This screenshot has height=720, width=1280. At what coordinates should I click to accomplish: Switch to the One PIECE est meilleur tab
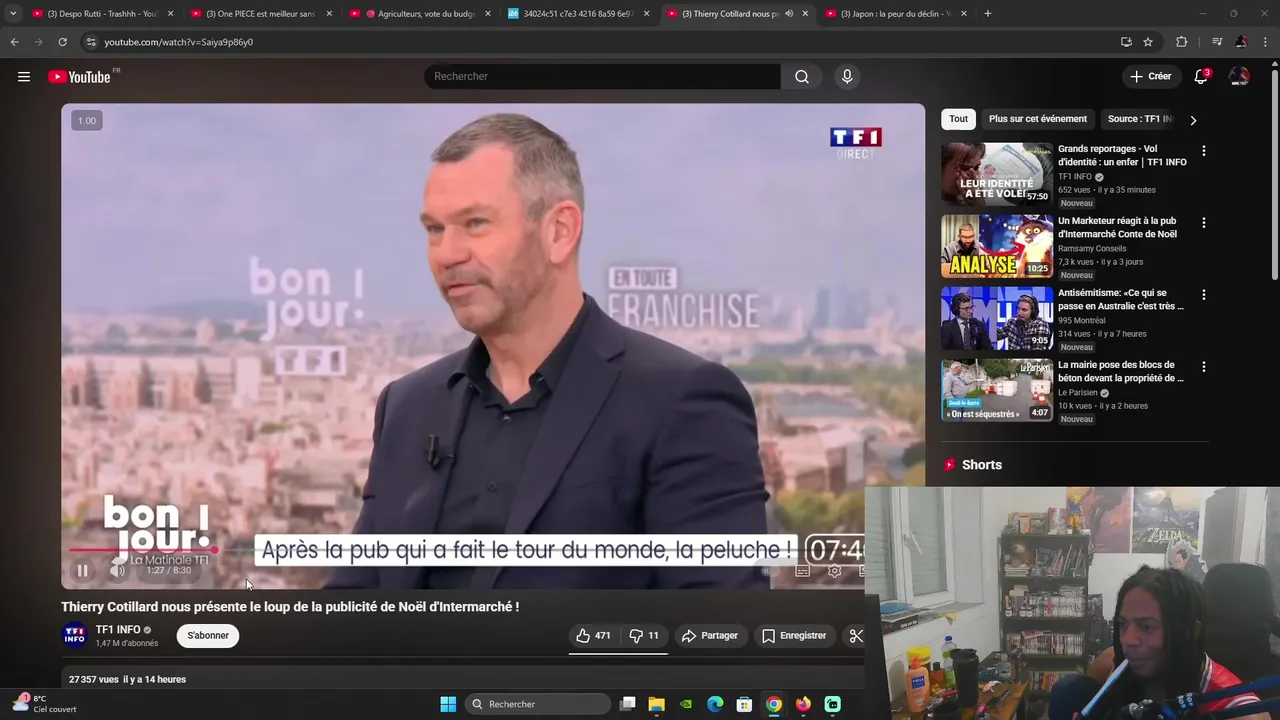[259, 14]
